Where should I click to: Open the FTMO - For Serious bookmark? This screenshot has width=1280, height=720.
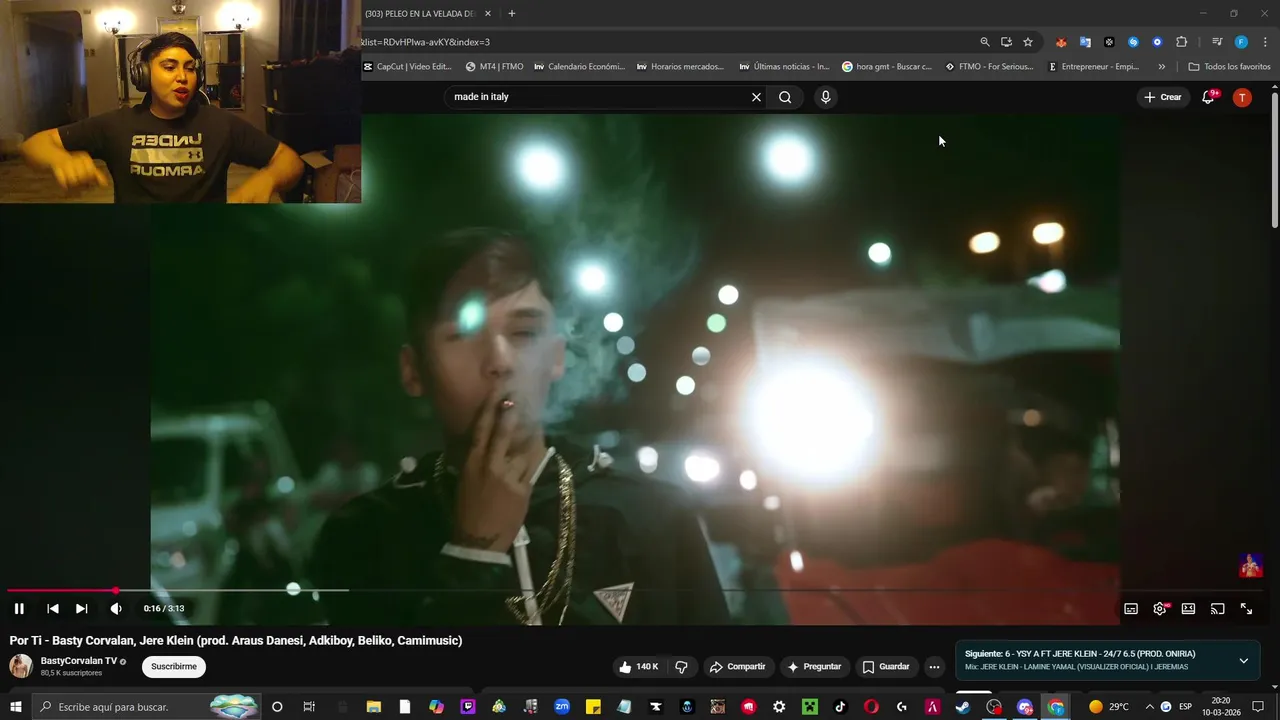[x=990, y=67]
